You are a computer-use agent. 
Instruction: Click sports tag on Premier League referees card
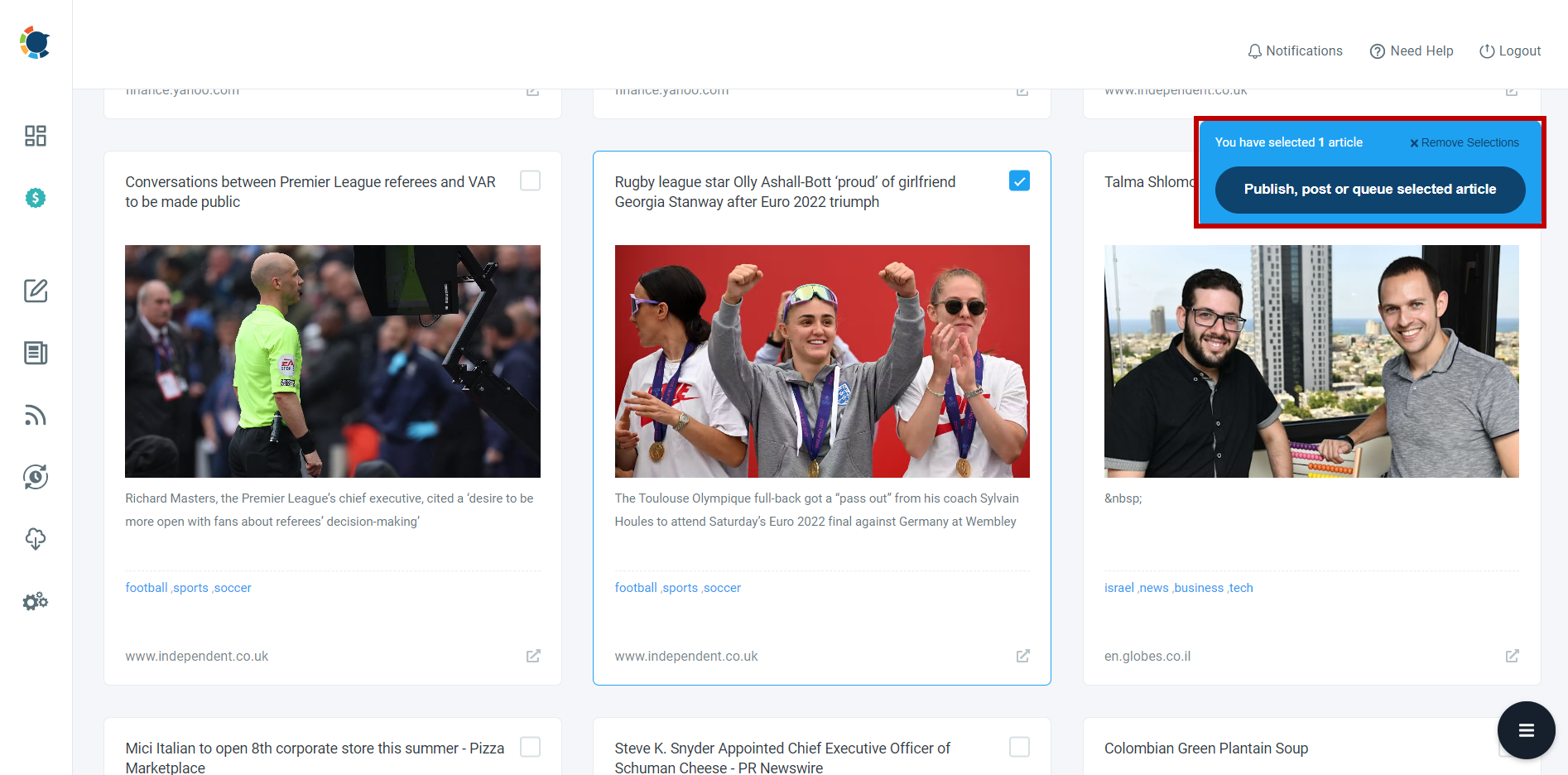(190, 588)
